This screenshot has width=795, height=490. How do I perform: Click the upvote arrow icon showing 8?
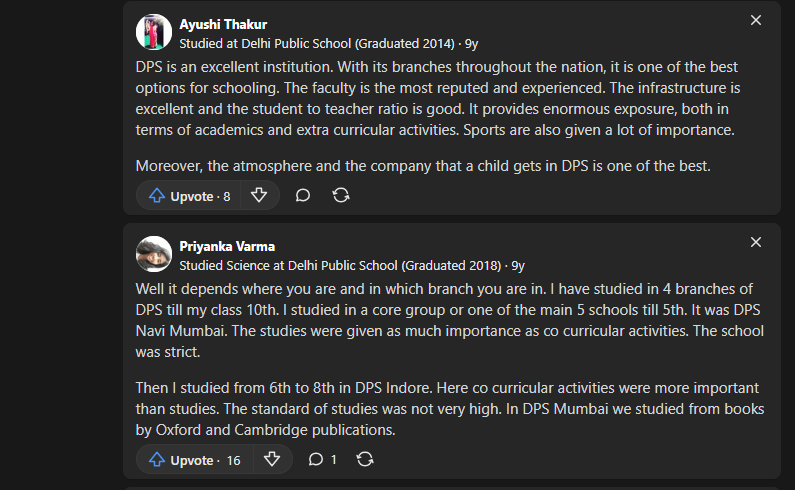[x=157, y=196]
